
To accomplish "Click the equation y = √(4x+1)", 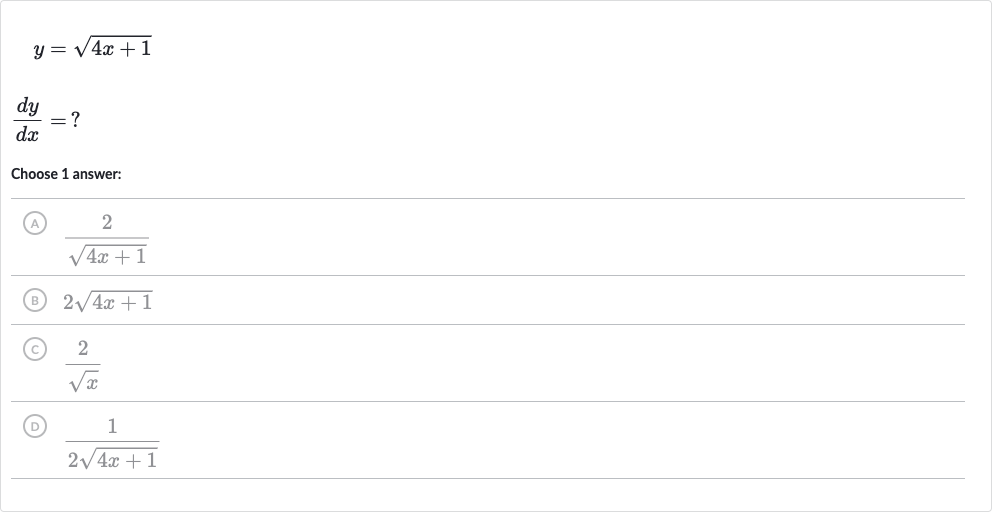I will pyautogui.click(x=92, y=48).
